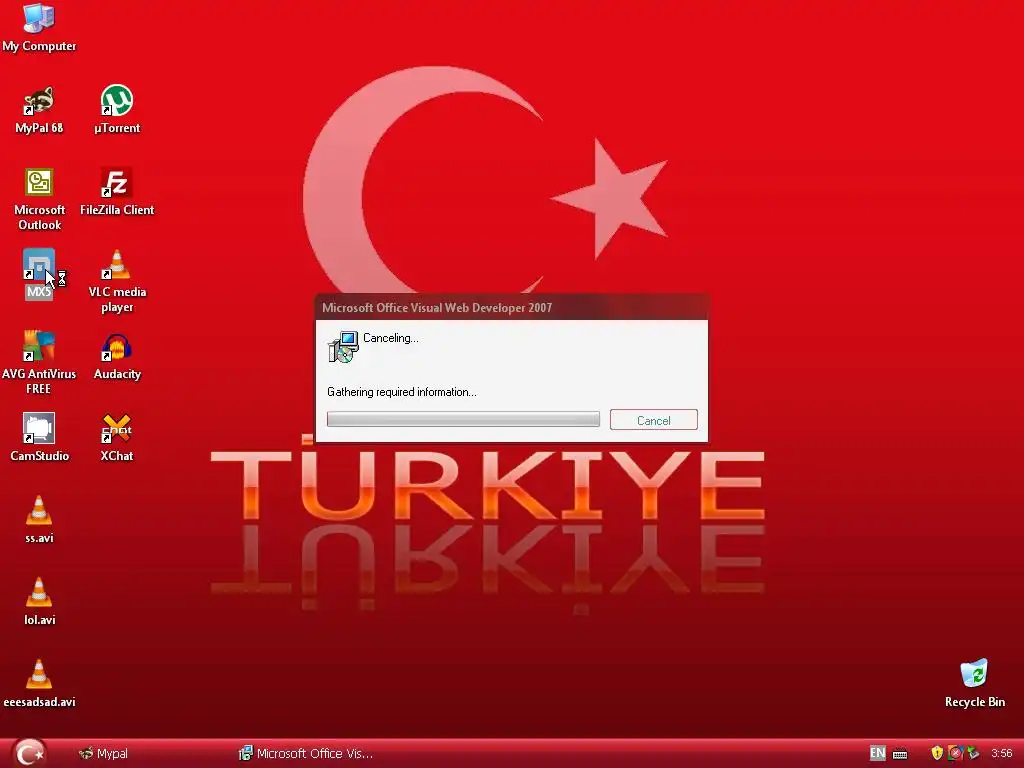
Task: Click the EN language indicator in the tray
Action: [877, 753]
